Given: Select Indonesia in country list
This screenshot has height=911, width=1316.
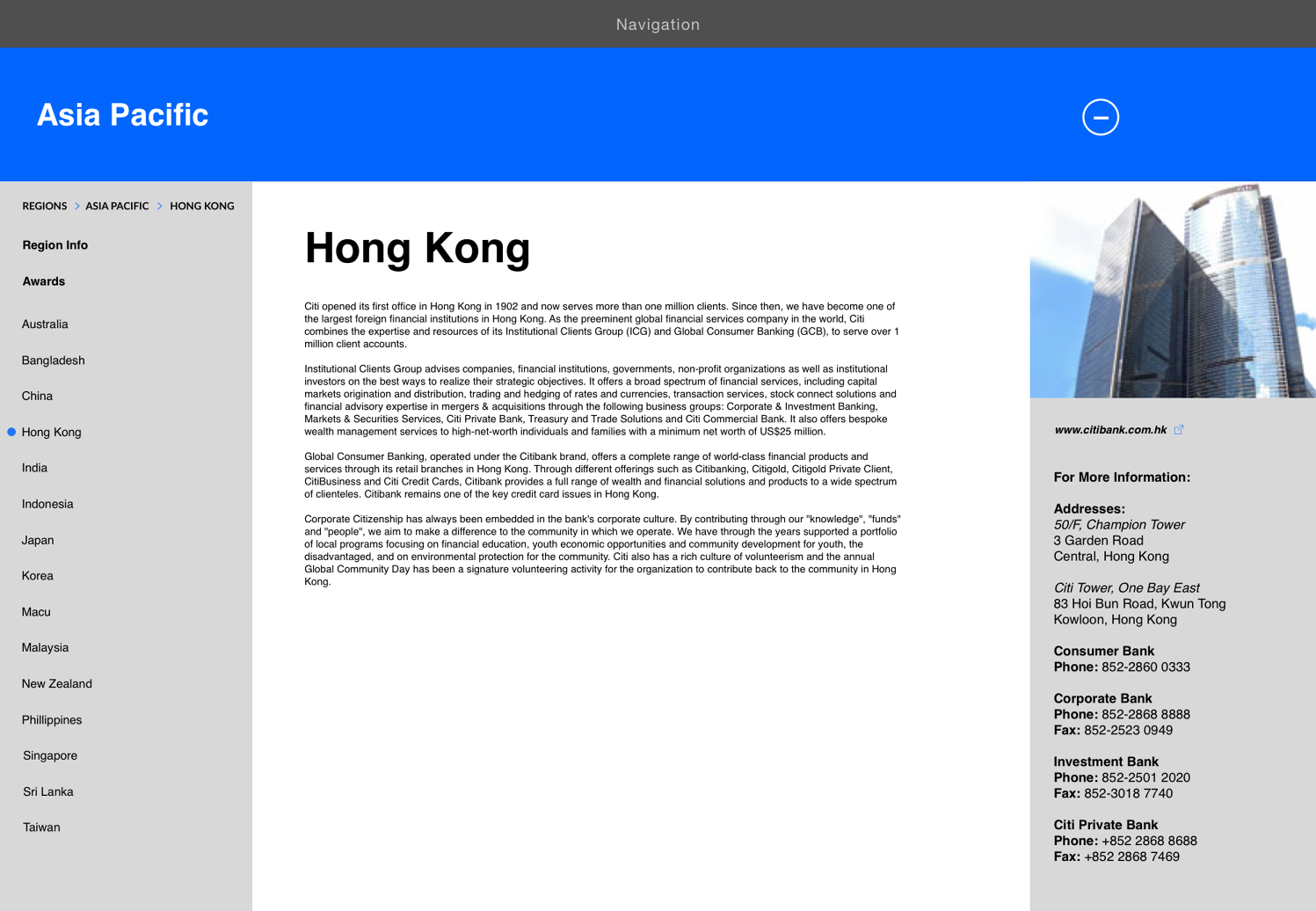Looking at the screenshot, I should [x=47, y=504].
